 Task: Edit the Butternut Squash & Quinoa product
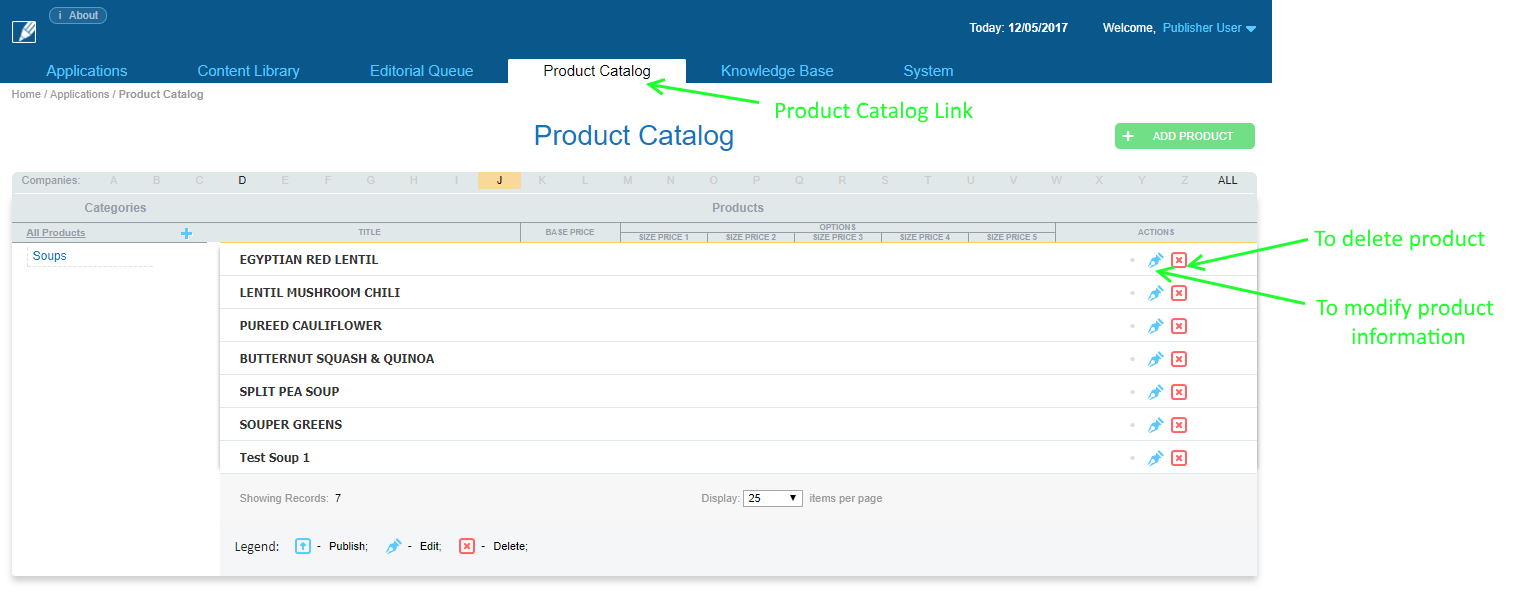click(1156, 359)
